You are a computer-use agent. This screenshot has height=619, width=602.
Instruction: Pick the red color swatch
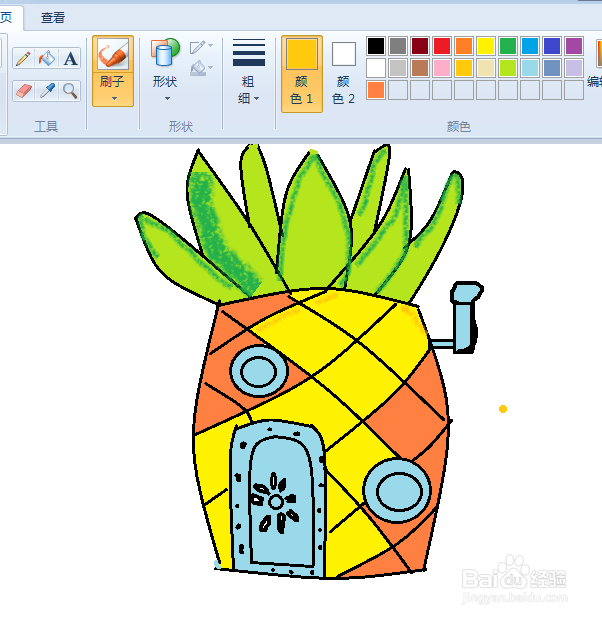pos(442,46)
